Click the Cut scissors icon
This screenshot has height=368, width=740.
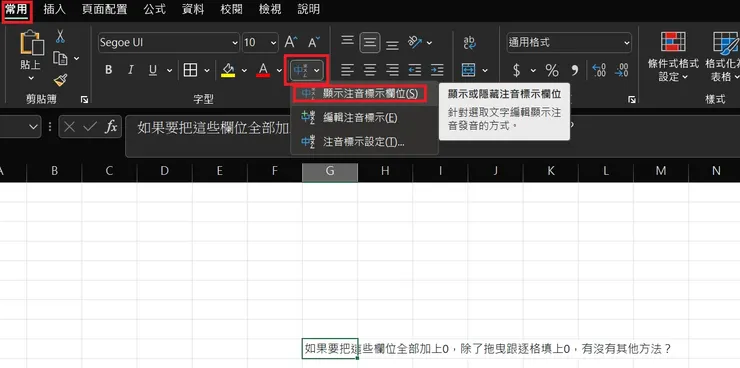point(60,36)
